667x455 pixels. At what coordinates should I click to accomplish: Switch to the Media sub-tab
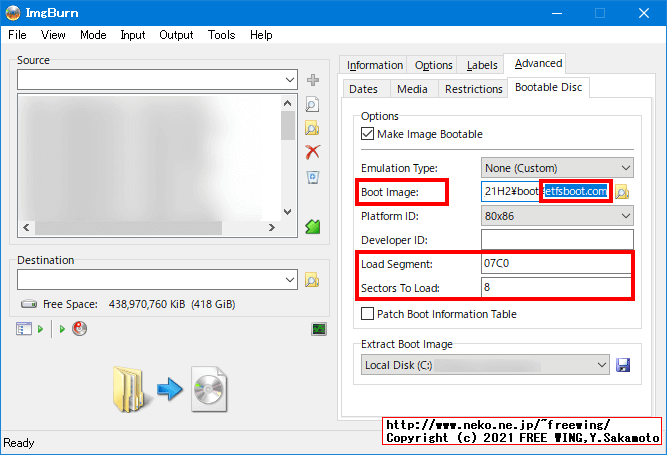tap(412, 89)
